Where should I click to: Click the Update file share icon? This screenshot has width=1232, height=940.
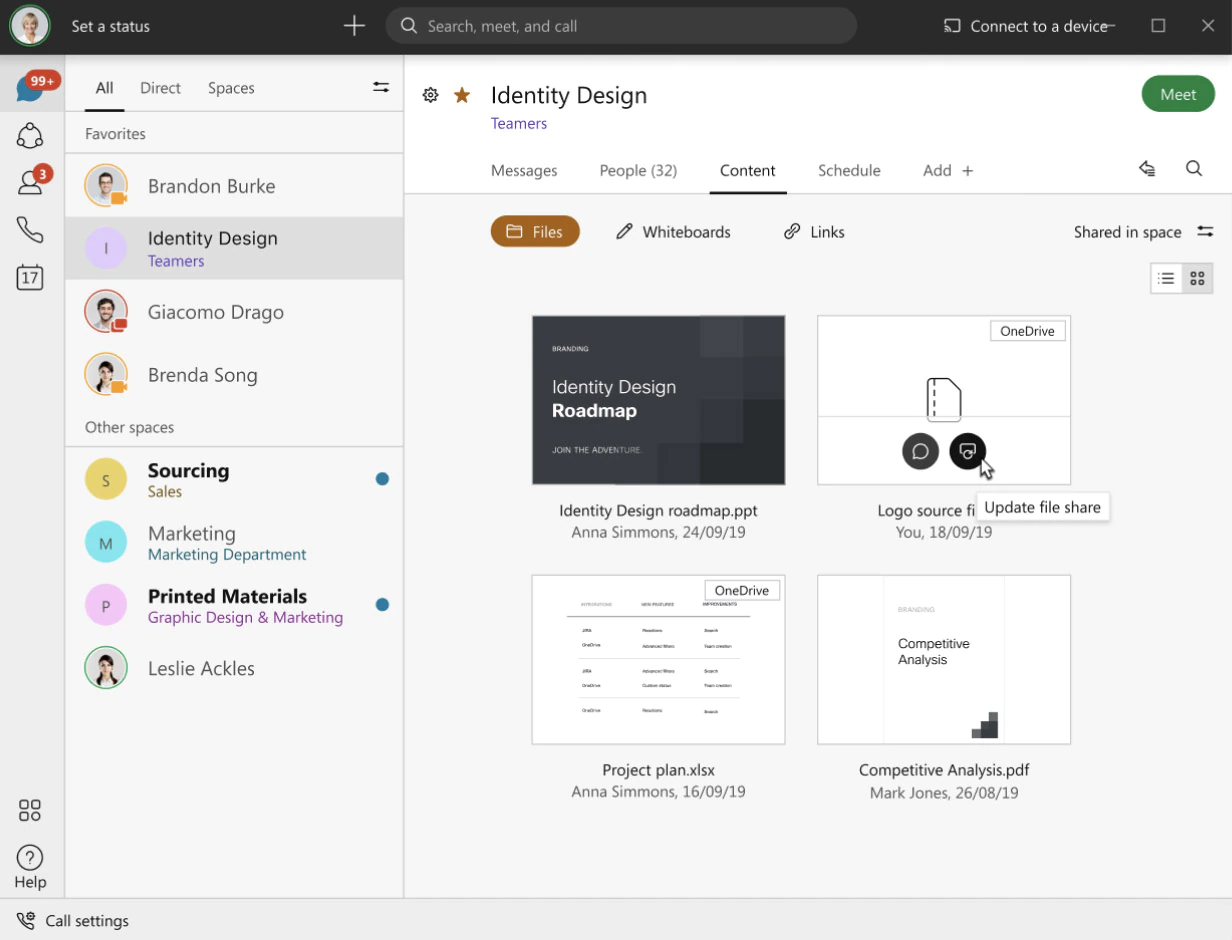[x=967, y=451]
